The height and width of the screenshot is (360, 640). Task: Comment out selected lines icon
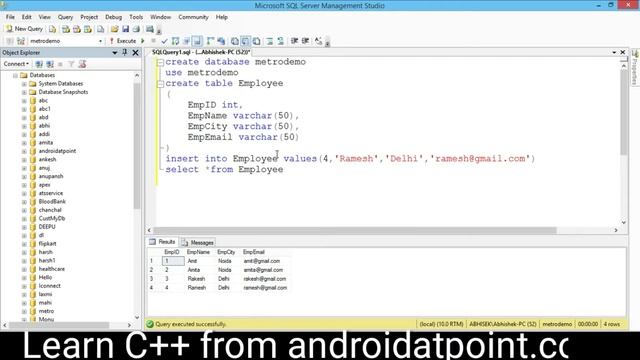coord(269,41)
